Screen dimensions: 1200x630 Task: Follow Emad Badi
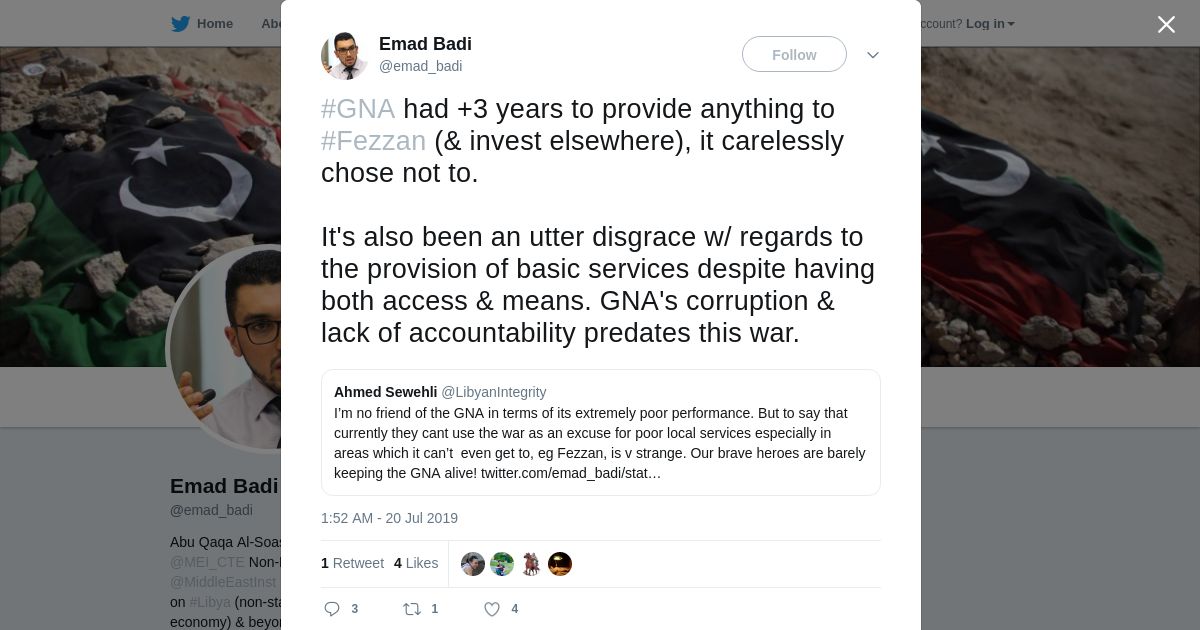click(x=794, y=55)
